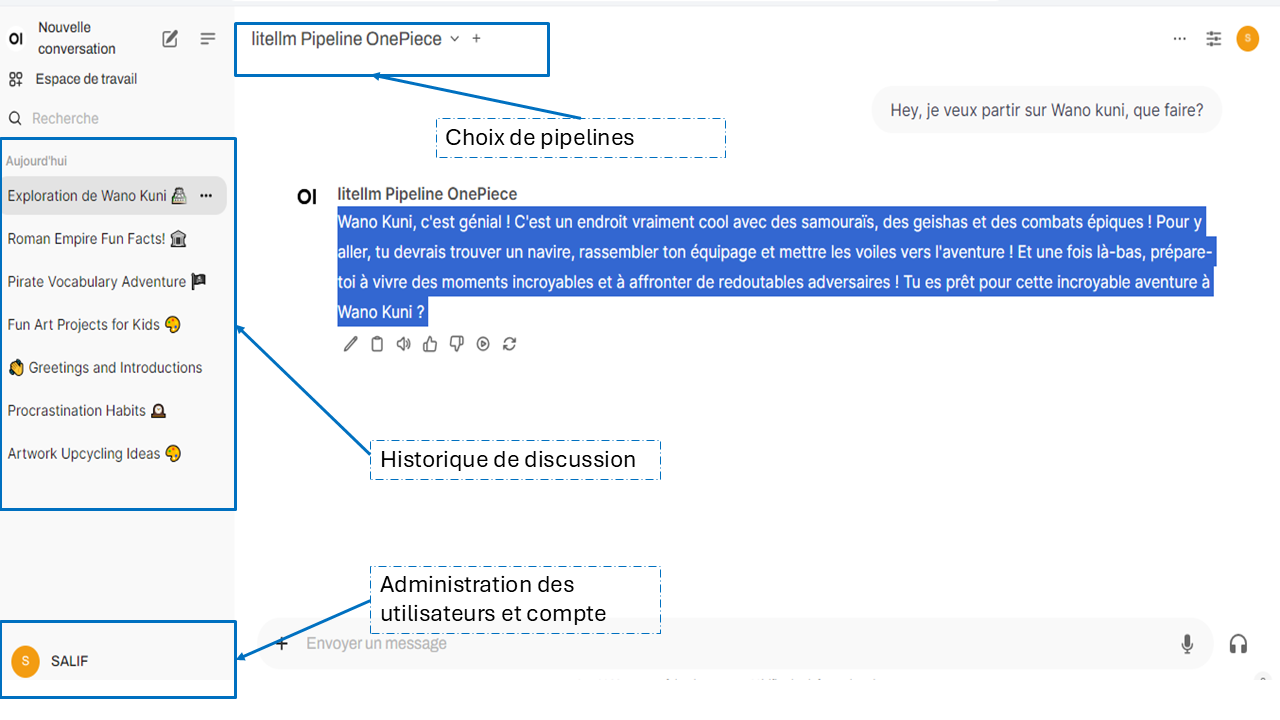Screen dimensions: 1280x720
Task: Give thumbs up to the response
Action: click(x=430, y=344)
